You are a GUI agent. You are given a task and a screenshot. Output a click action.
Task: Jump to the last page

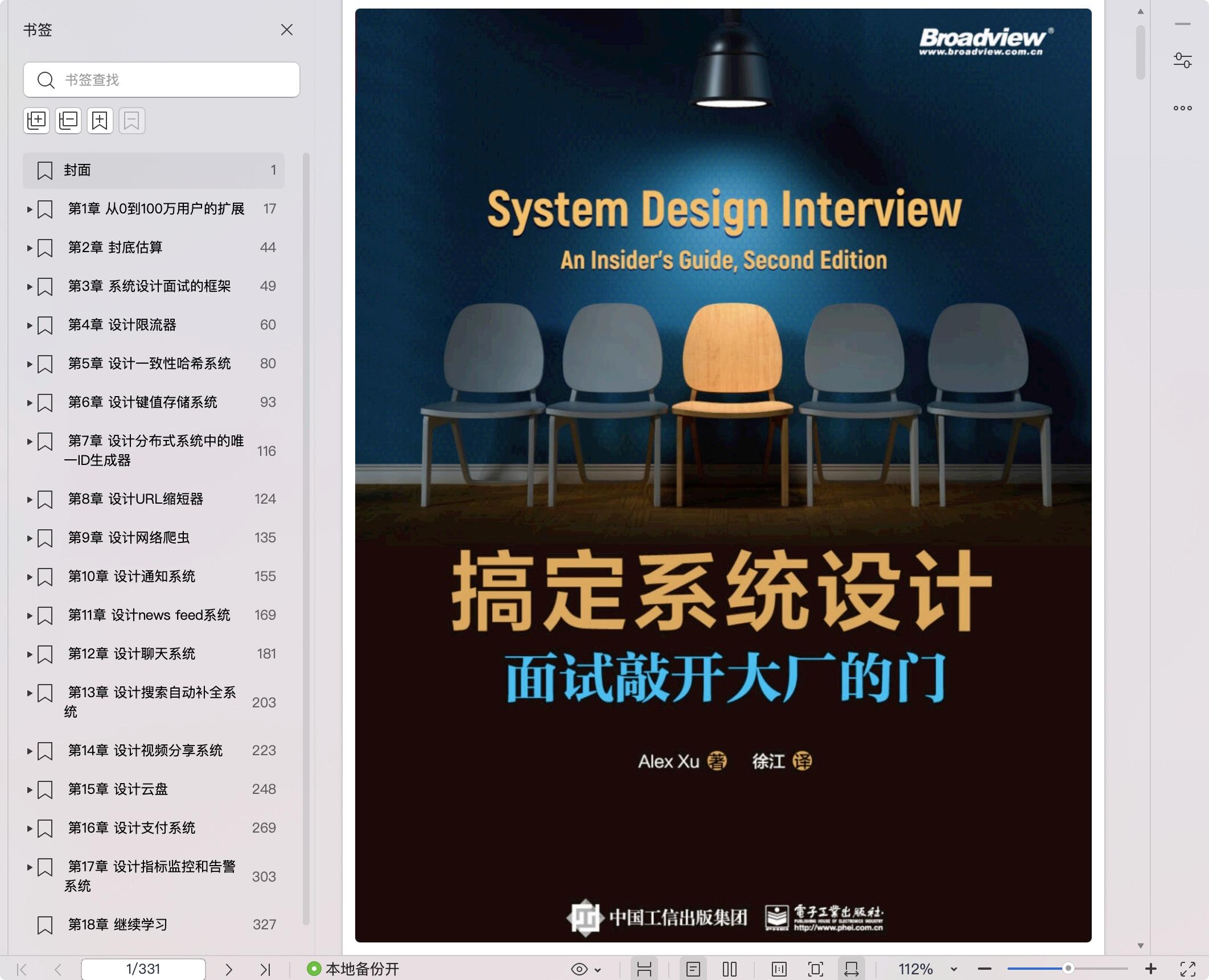pyautogui.click(x=265, y=969)
